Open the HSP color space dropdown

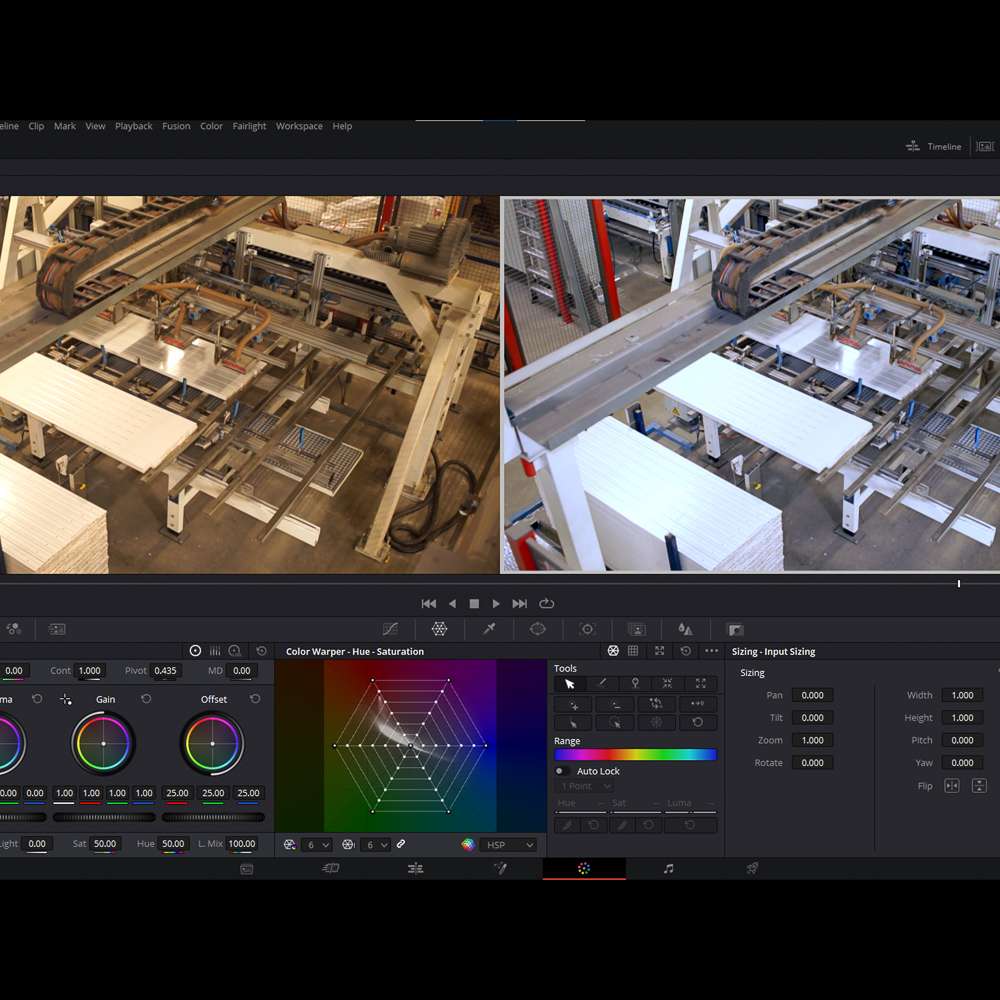508,844
